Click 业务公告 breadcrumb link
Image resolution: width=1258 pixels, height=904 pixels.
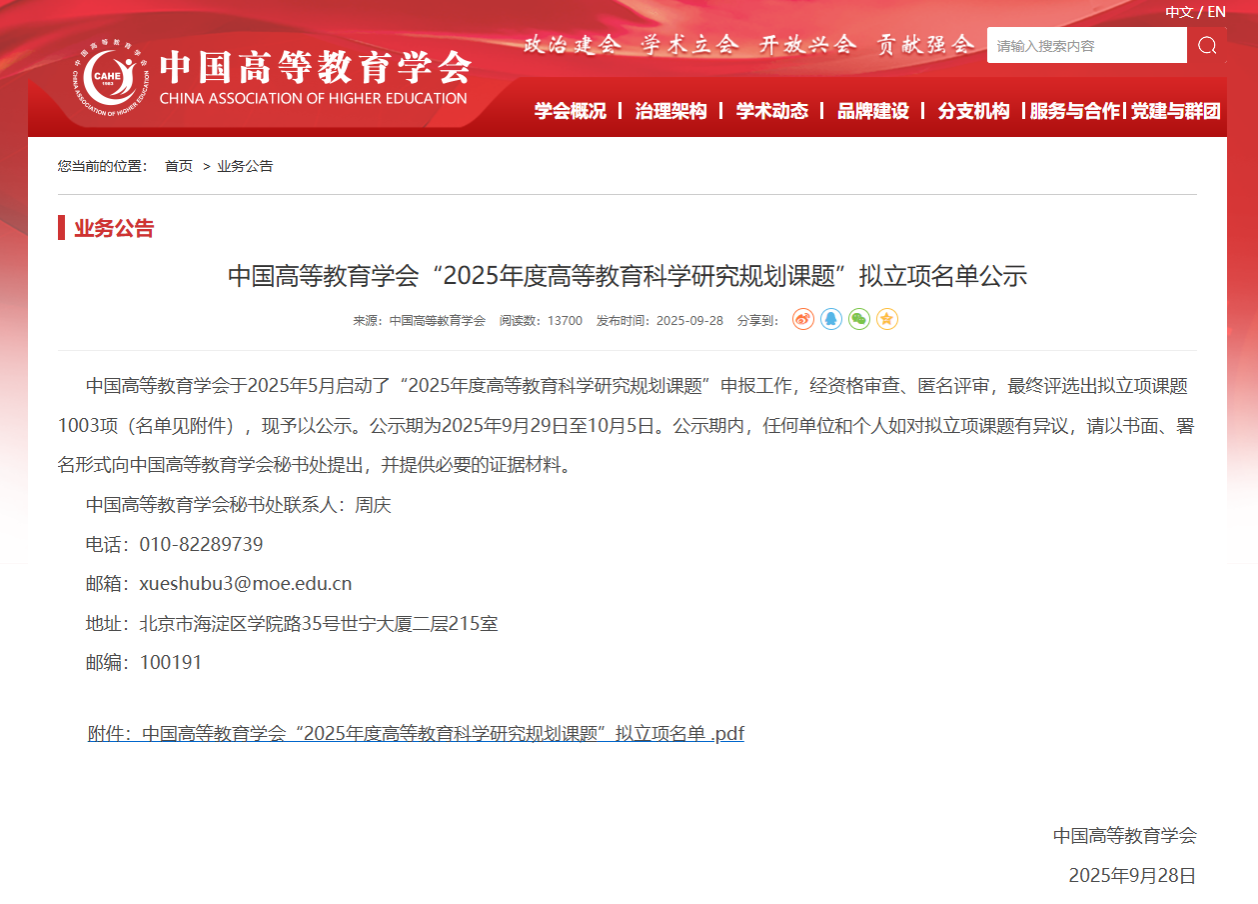tap(245, 166)
